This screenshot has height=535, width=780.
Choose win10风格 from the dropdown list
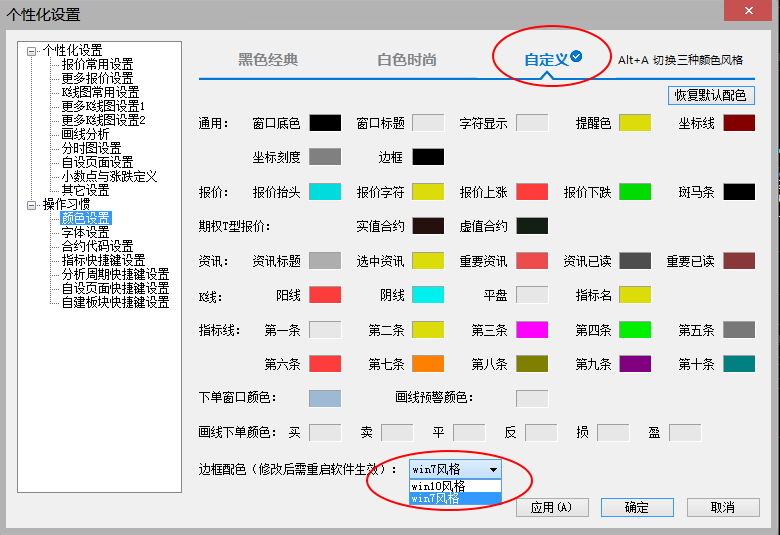click(438, 485)
